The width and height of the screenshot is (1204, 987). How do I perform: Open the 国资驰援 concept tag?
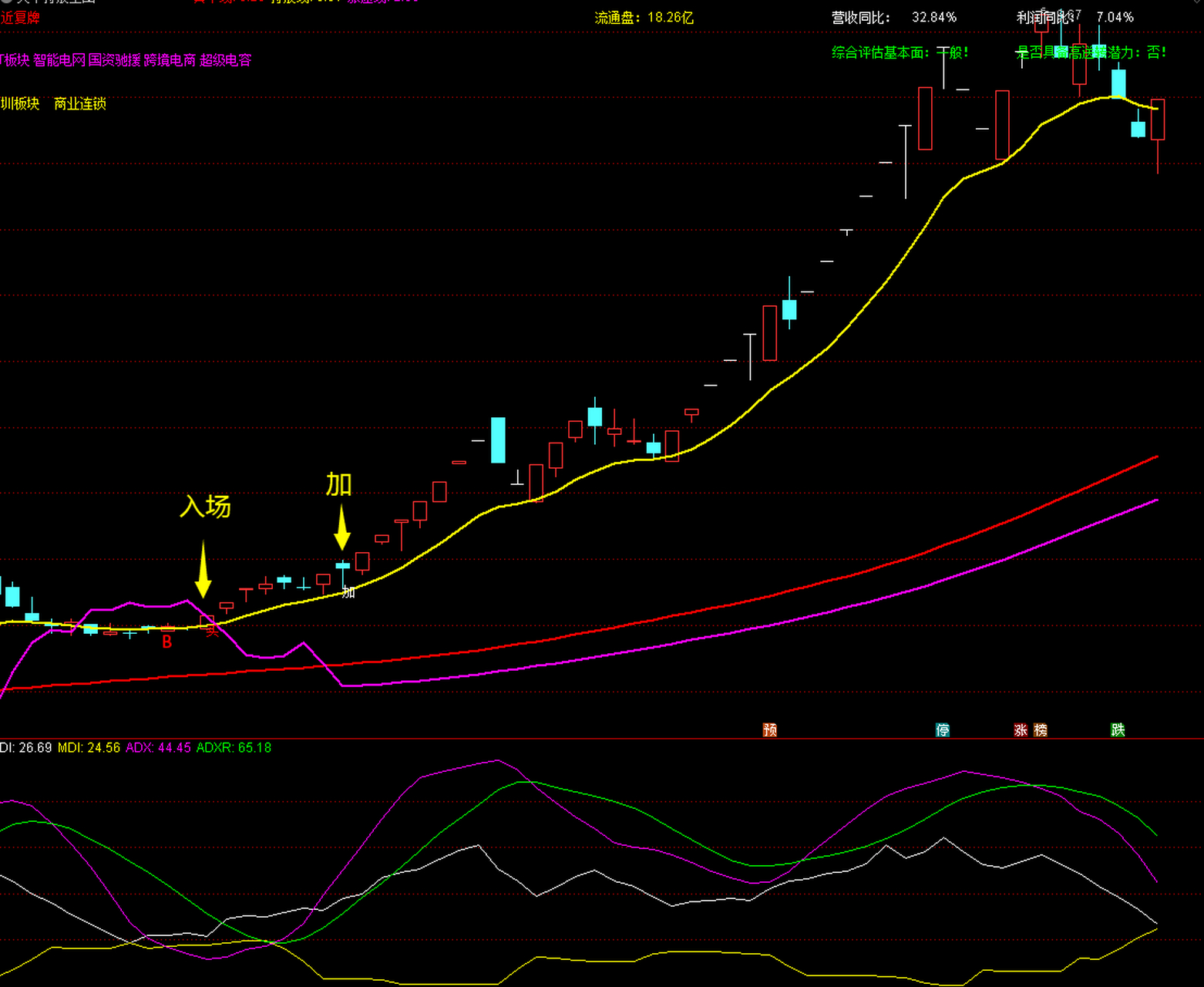[x=115, y=60]
